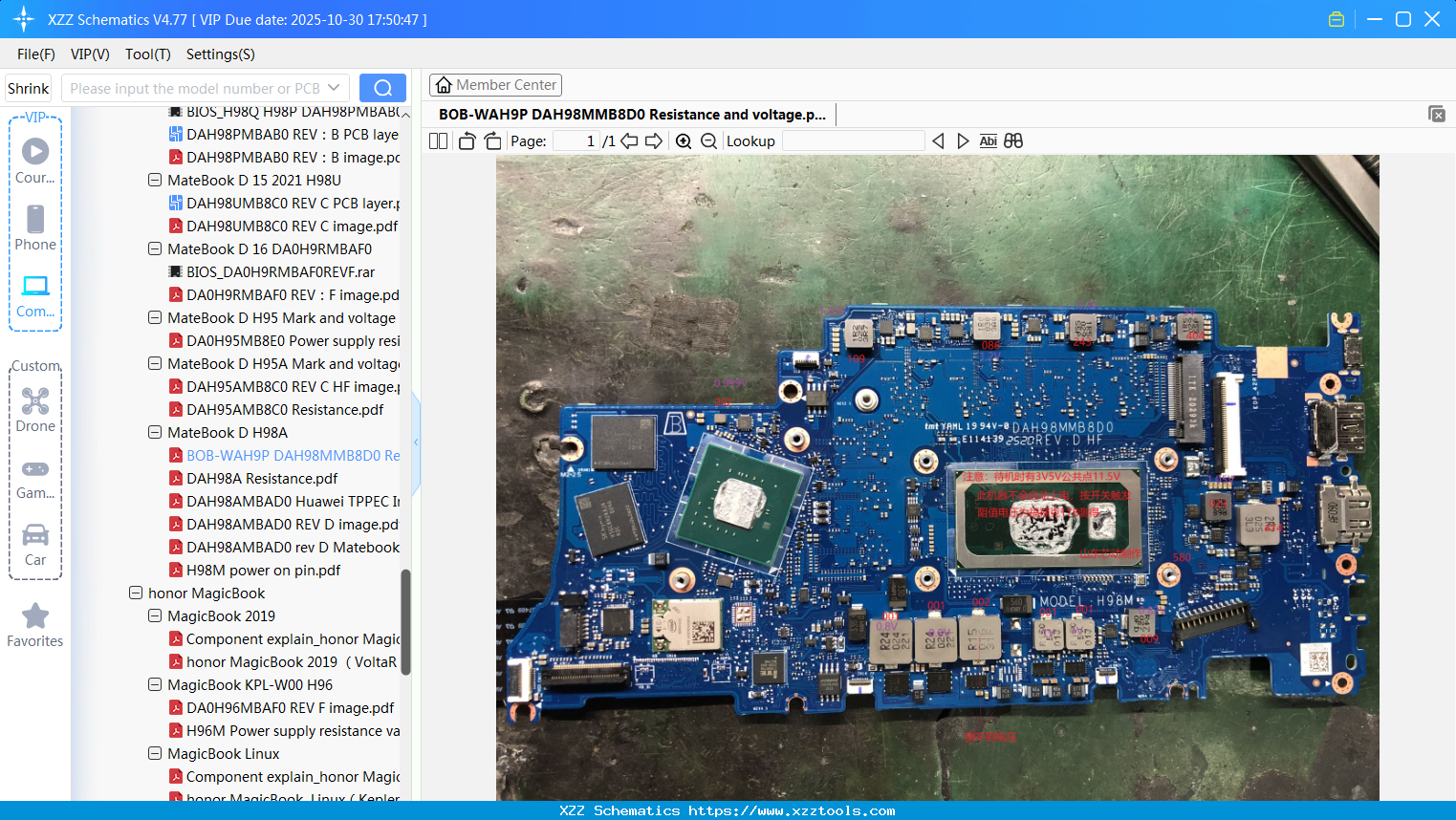Viewport: 1456px width, 820px height.
Task: Collapse the MateBook D H98A node
Action: [x=155, y=432]
